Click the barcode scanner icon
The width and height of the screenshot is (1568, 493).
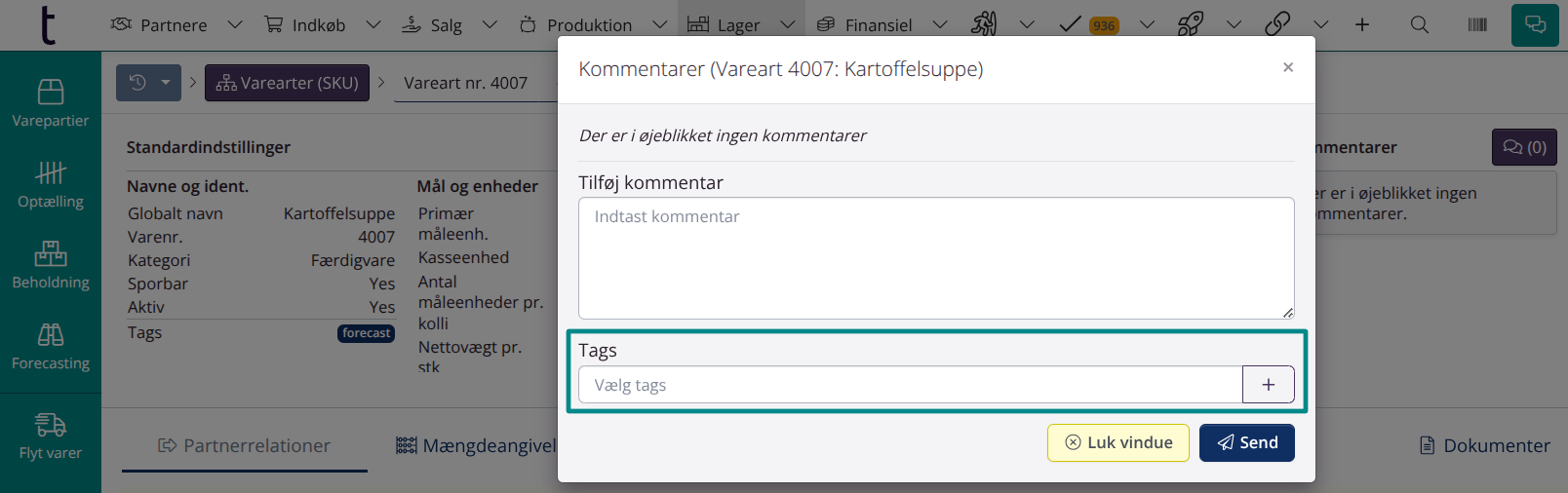click(1477, 25)
